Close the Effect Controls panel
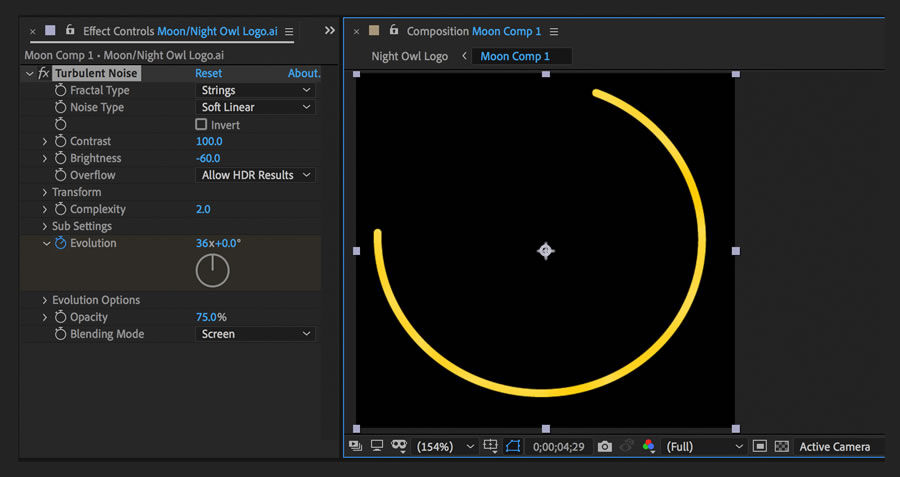Viewport: 900px width, 477px height. [x=33, y=32]
